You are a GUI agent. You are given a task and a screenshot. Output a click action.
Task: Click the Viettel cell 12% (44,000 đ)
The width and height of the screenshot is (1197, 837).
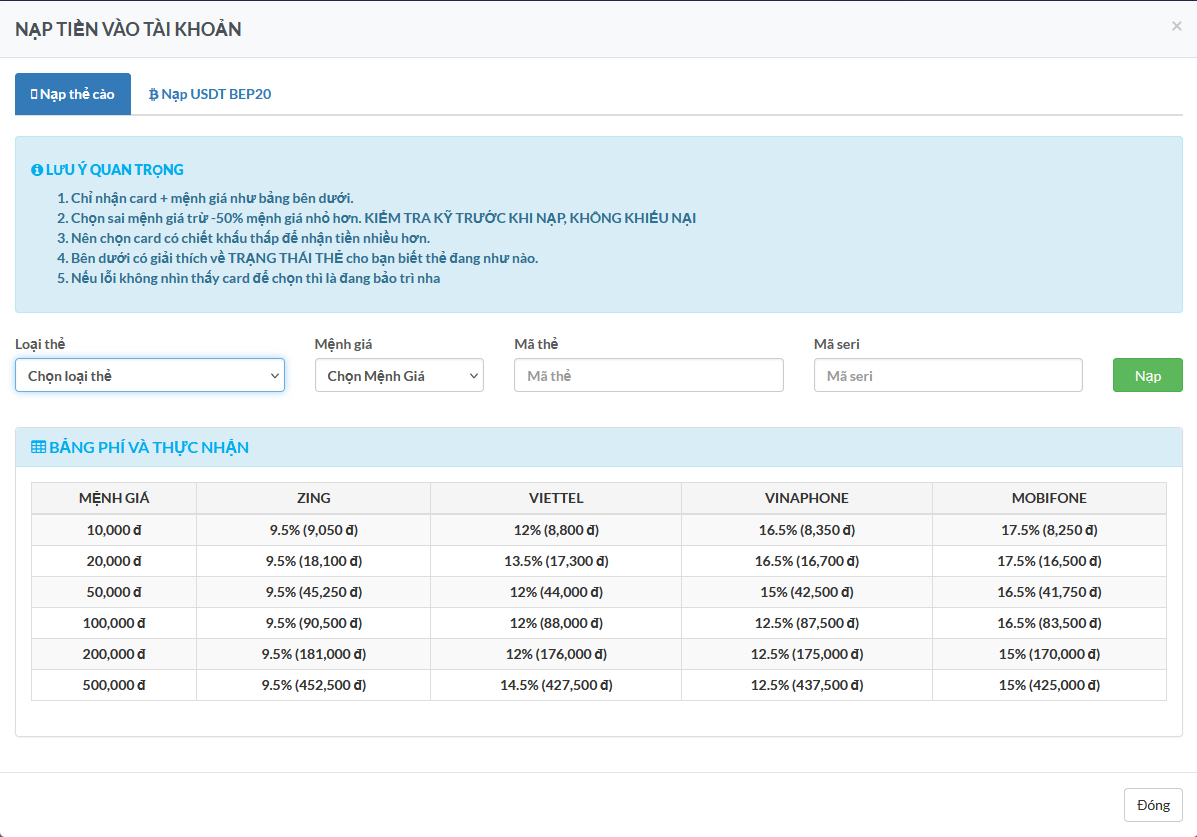[556, 592]
